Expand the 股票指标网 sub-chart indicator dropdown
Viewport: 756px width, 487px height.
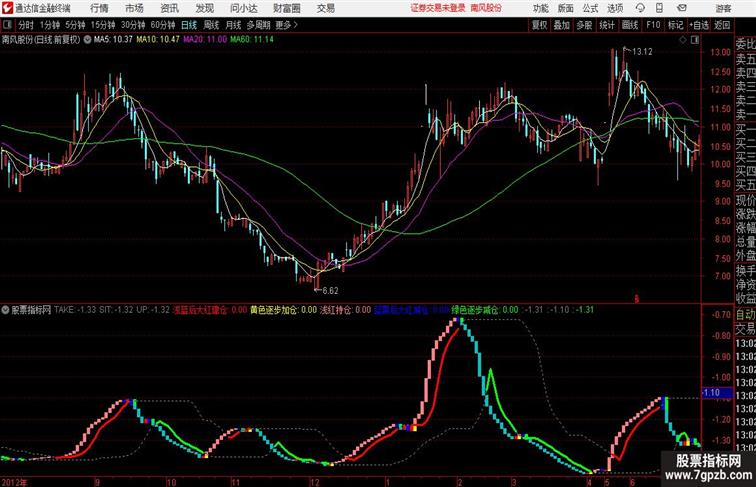(5, 310)
